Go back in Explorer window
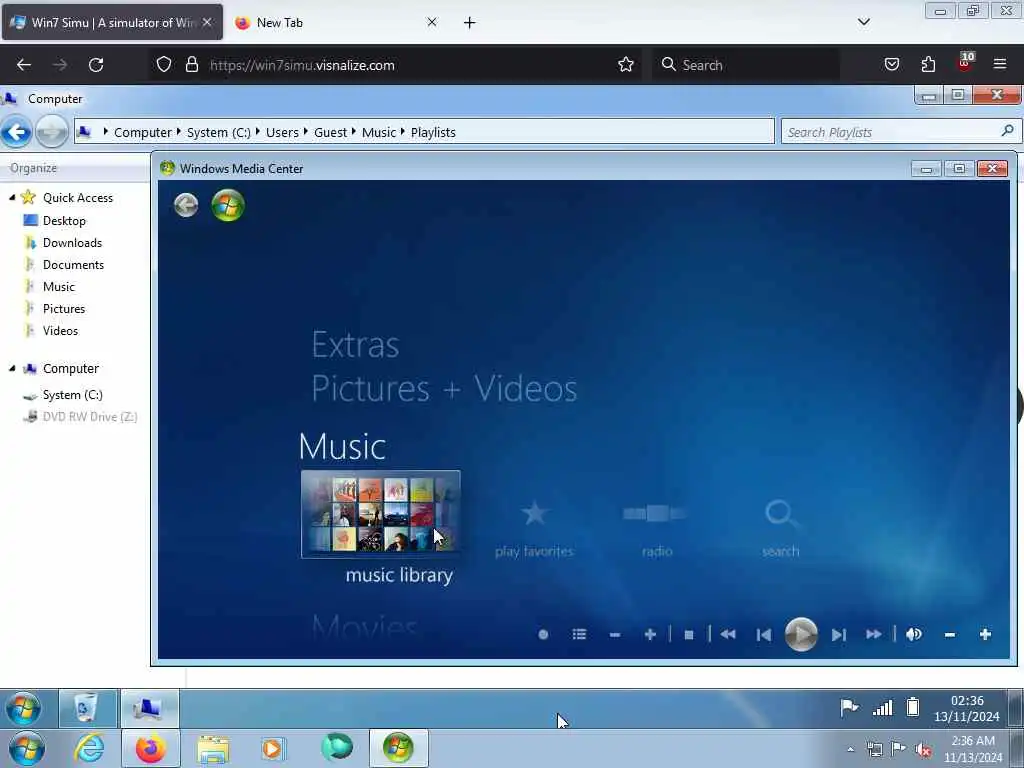Screen dimensions: 1024x768 point(16,132)
